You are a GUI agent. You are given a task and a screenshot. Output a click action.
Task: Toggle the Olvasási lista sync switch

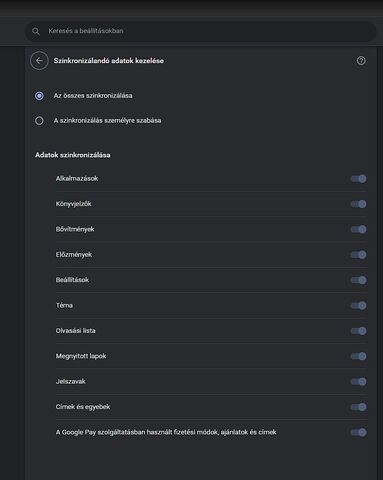pos(358,331)
